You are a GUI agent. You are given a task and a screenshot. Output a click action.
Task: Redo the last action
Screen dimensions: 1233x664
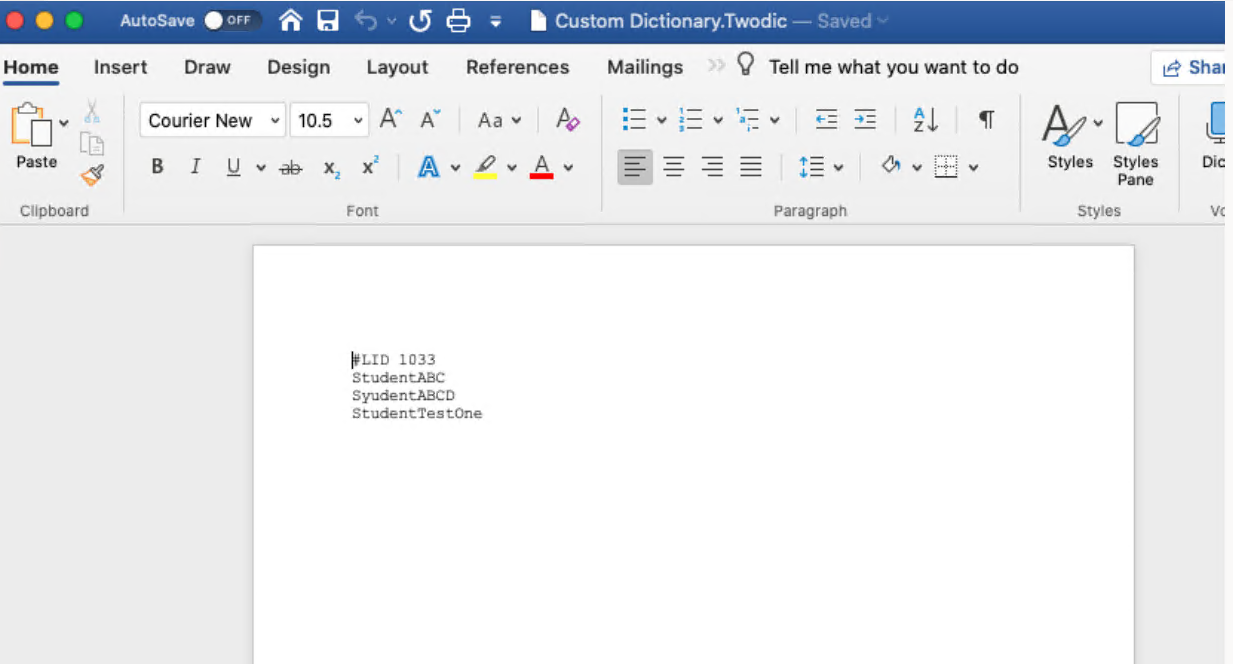tap(420, 20)
